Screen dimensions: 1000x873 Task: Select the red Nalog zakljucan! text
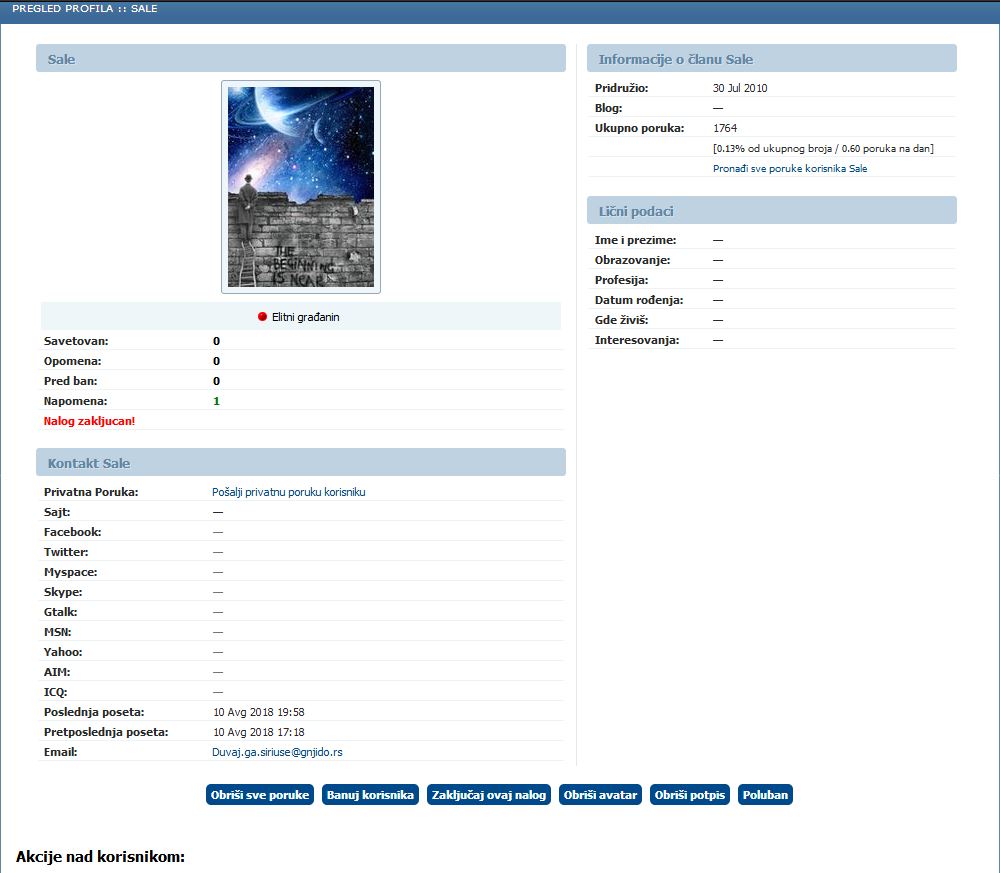coord(89,421)
